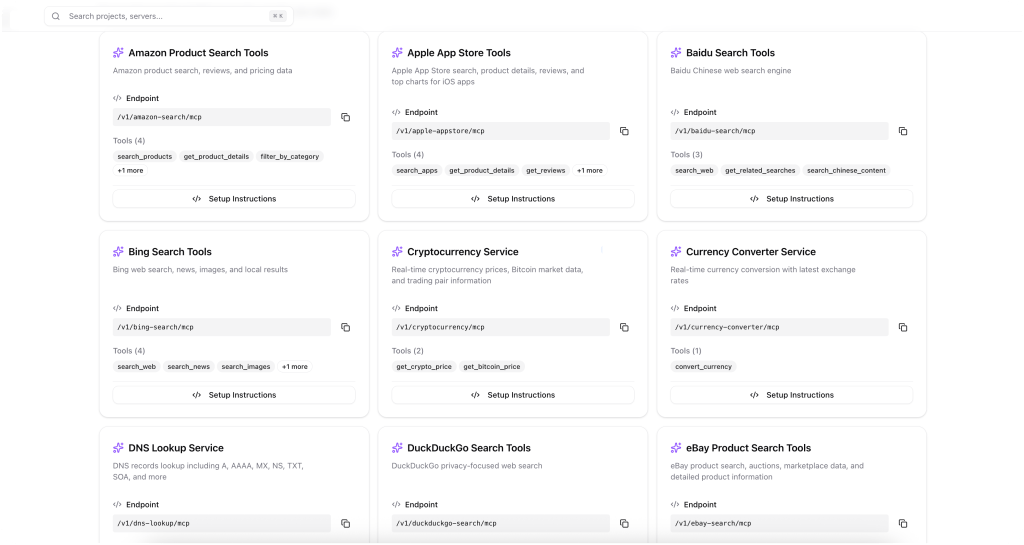Click the sparkle icon beside Baidu Search Tools

[676, 53]
